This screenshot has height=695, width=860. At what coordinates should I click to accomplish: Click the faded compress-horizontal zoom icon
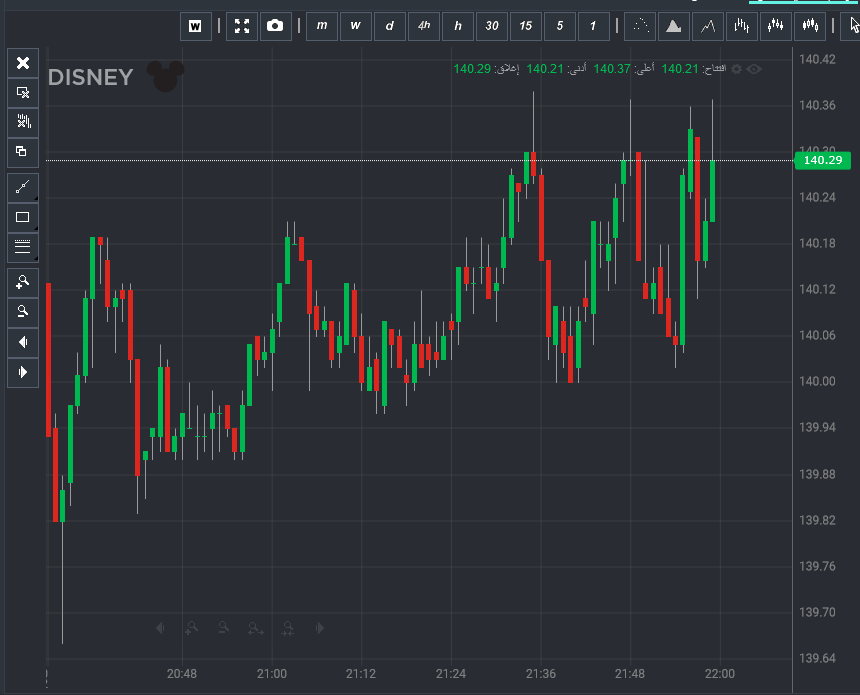point(288,628)
